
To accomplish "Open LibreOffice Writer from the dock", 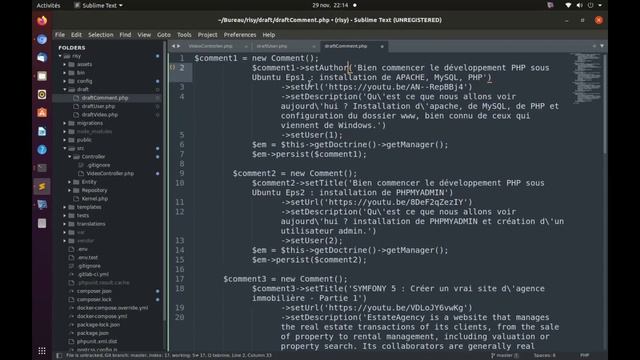I will click(x=42, y=131).
